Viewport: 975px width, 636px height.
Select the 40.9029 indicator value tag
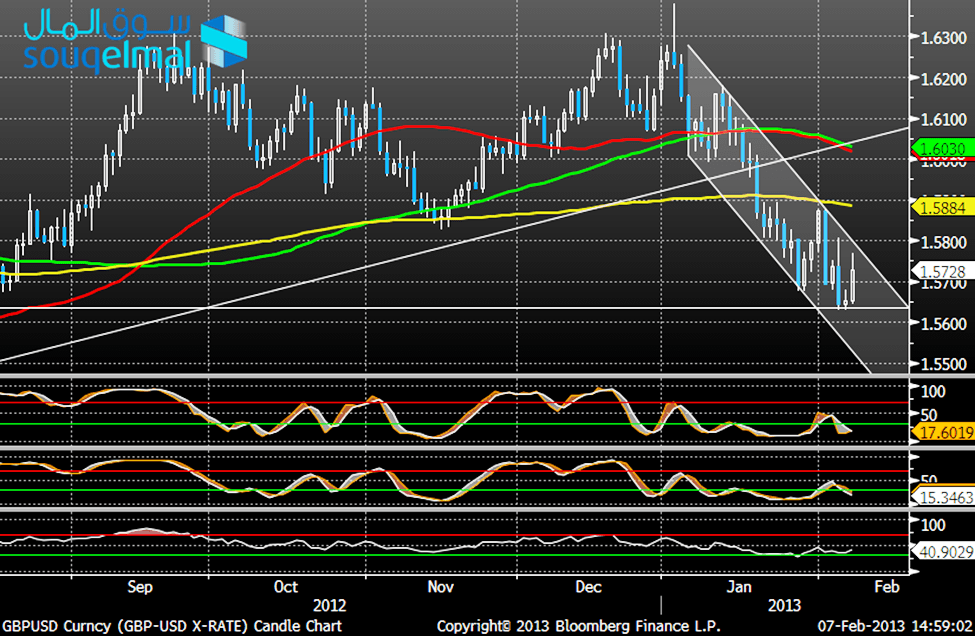click(x=942, y=551)
